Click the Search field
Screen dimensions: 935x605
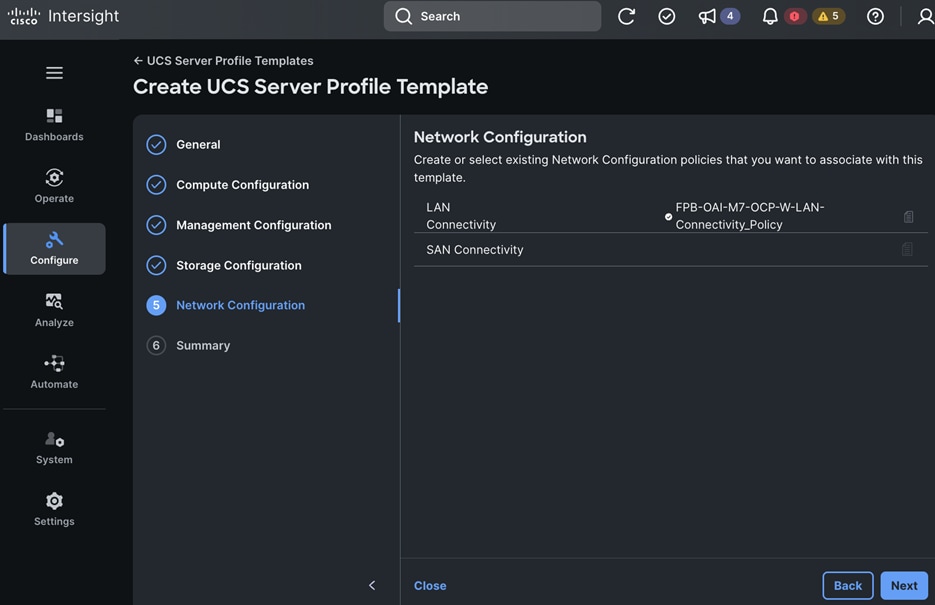493,16
